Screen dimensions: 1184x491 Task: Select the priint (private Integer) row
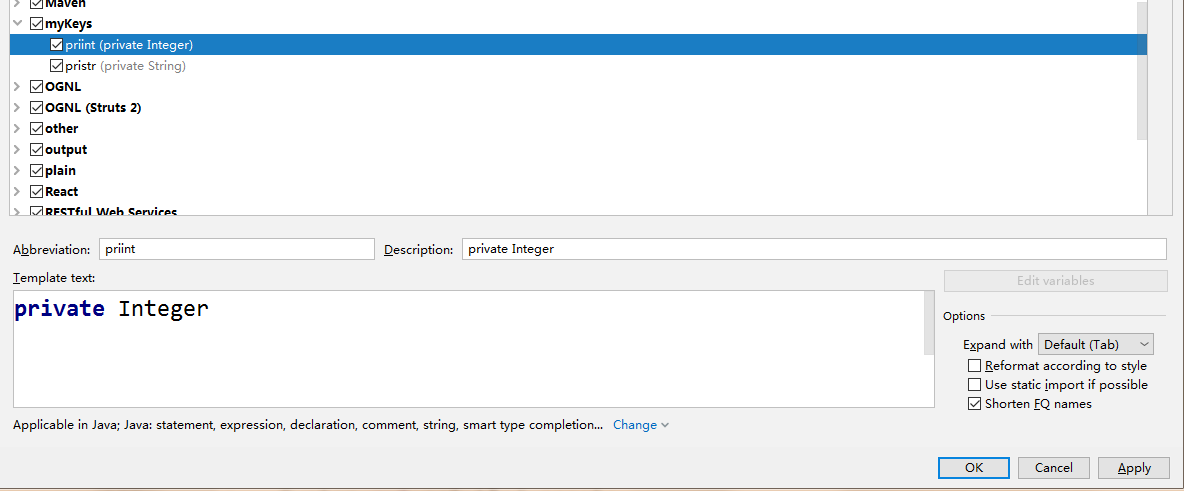pos(578,45)
